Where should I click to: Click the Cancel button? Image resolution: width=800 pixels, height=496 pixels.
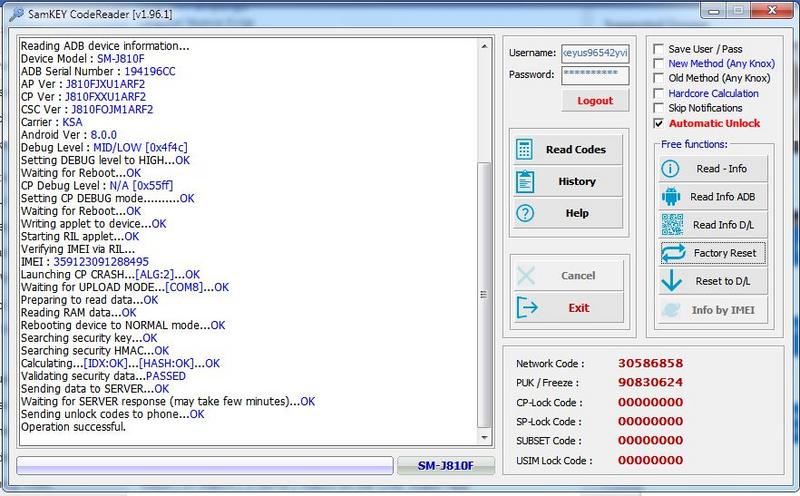(x=568, y=276)
